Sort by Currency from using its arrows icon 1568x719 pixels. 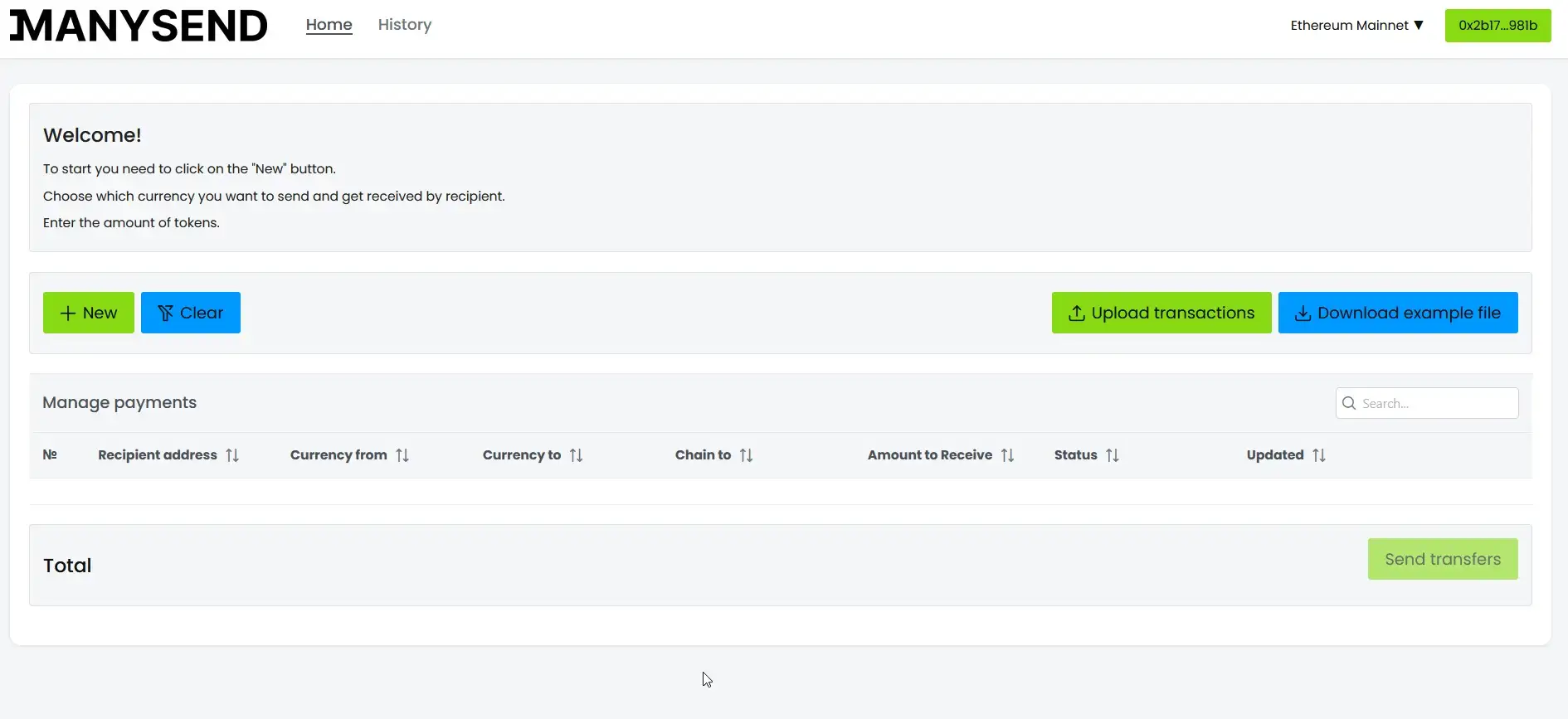pos(402,455)
